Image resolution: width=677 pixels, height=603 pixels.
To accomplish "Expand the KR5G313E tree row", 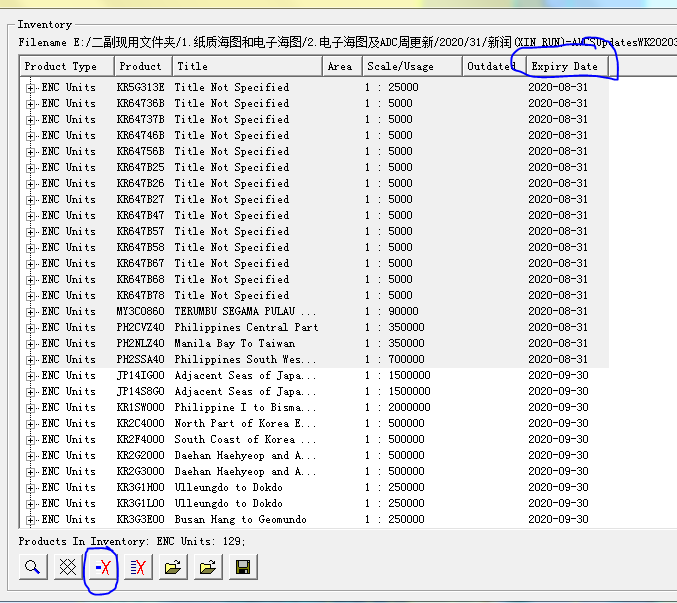I will point(30,88).
